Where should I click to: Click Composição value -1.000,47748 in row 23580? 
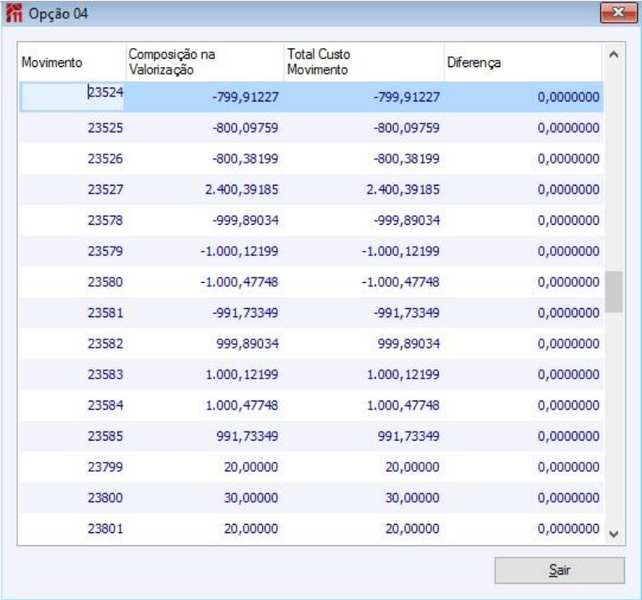[240, 282]
